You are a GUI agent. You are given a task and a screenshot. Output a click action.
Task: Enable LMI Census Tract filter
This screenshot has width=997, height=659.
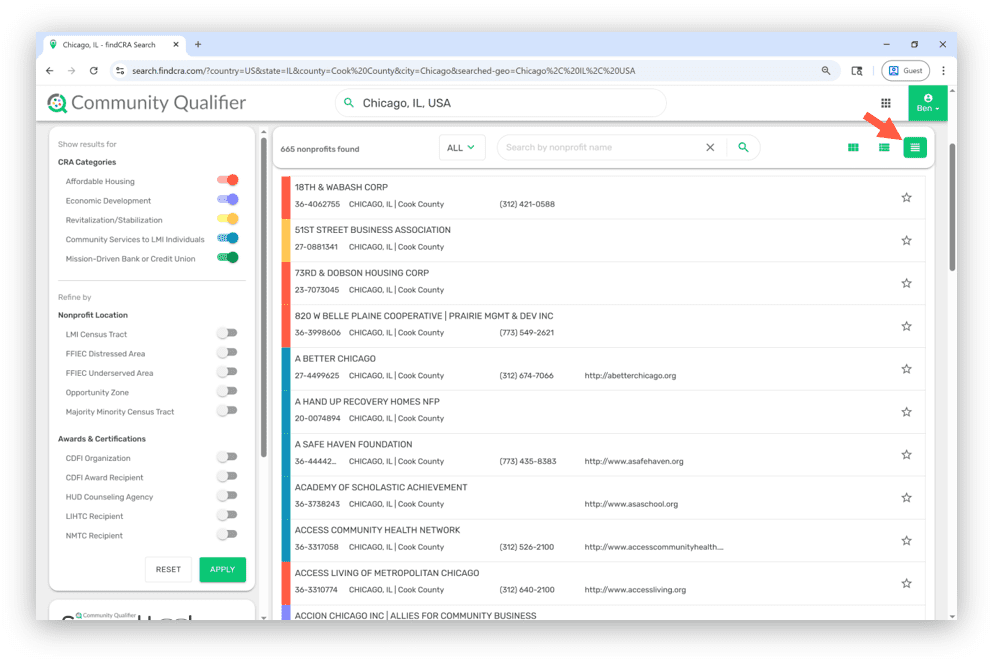[227, 333]
